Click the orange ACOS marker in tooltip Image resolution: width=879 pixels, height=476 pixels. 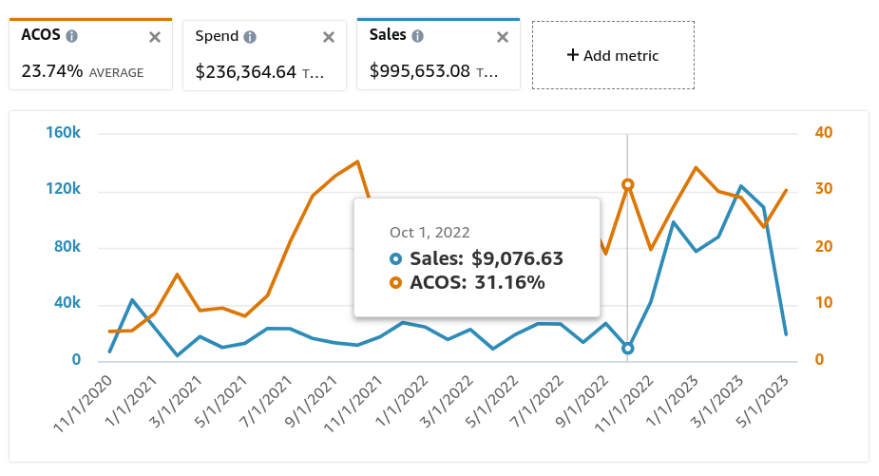coord(396,283)
